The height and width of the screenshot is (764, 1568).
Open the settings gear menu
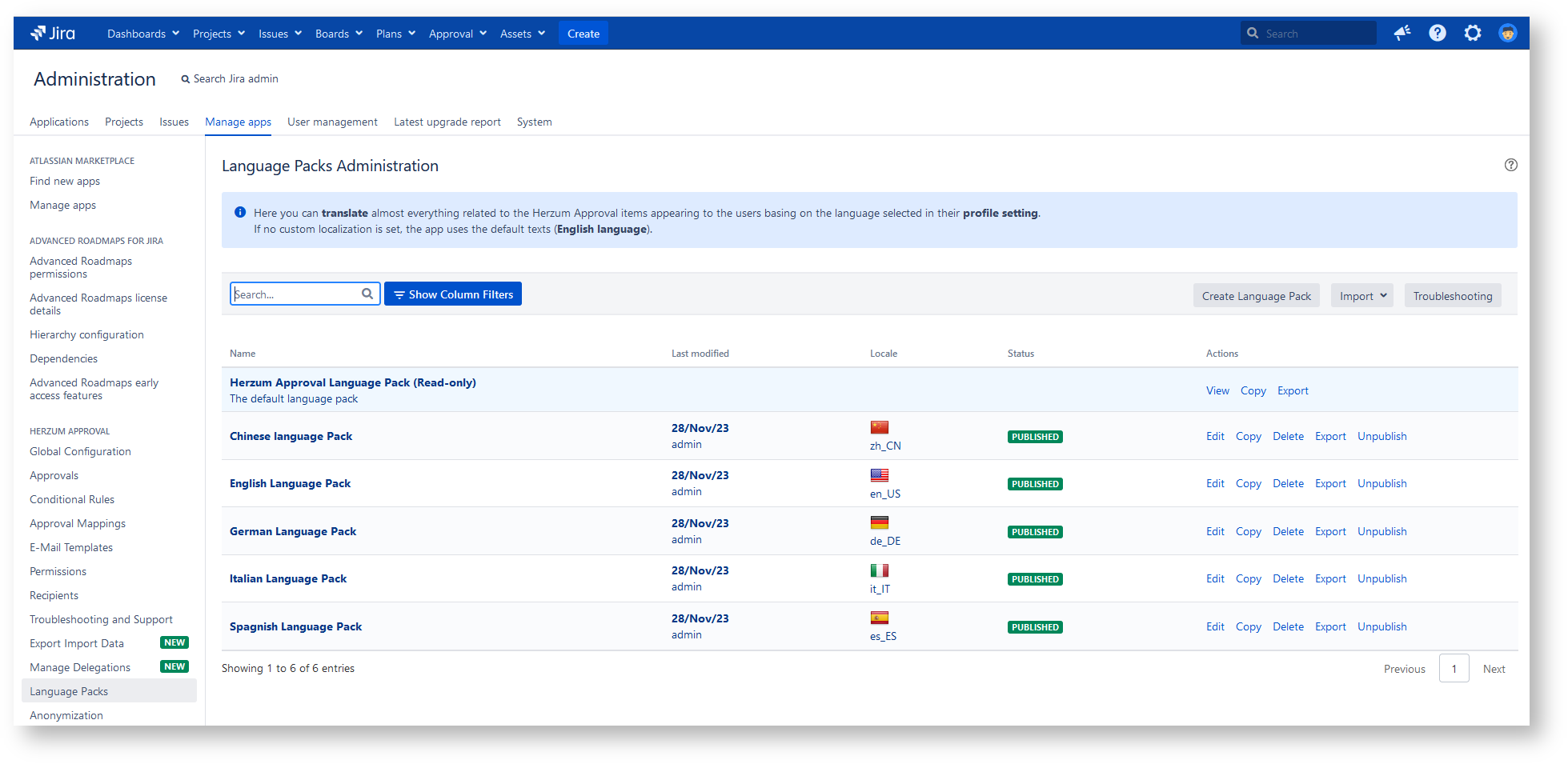pos(1473,34)
